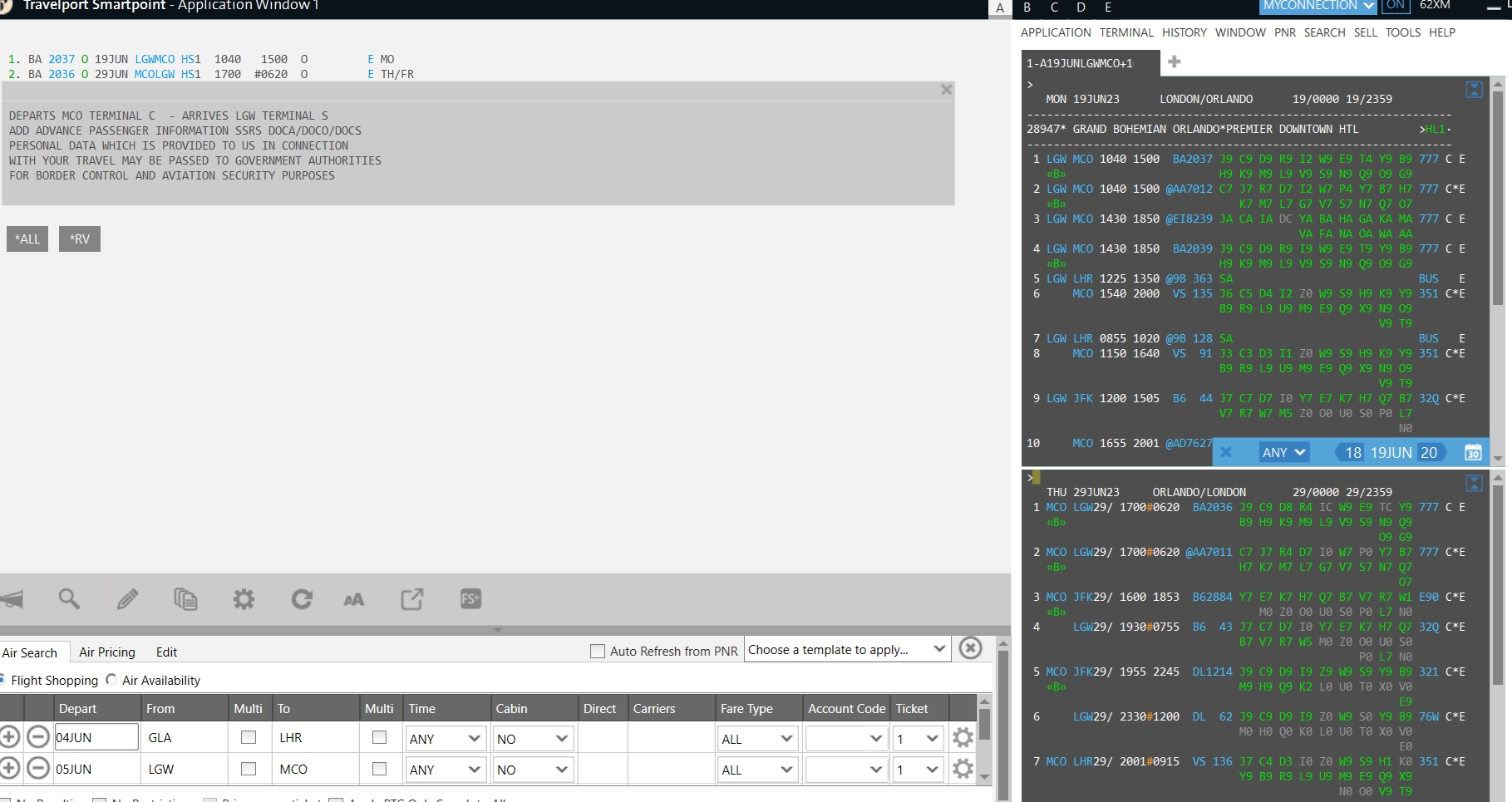The height and width of the screenshot is (802, 1512).
Task: Switch to window B
Action: tap(1027, 7)
